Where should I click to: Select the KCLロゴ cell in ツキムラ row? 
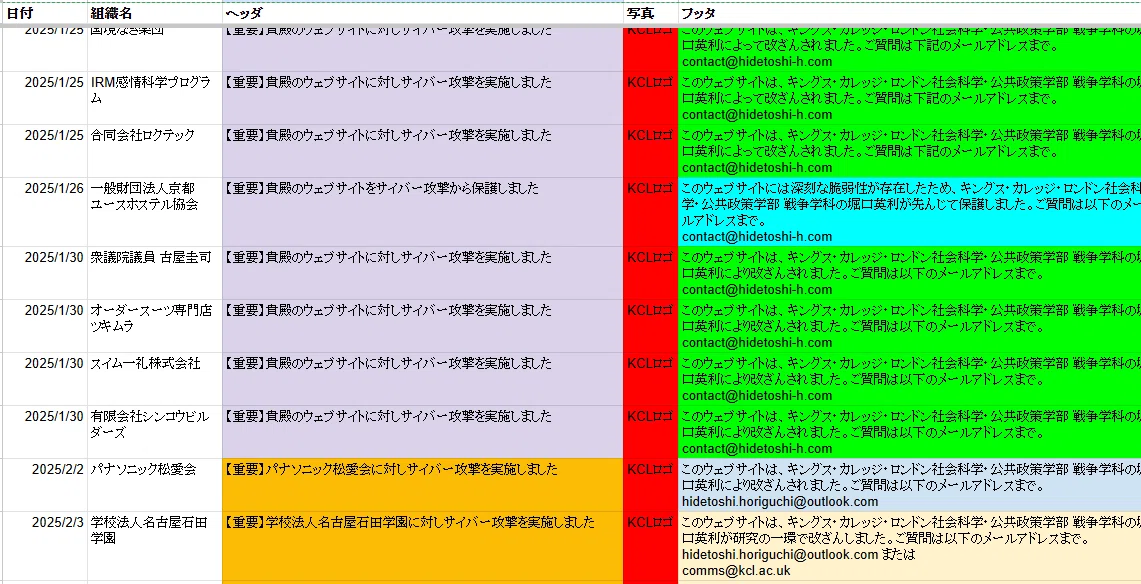[x=651, y=327]
